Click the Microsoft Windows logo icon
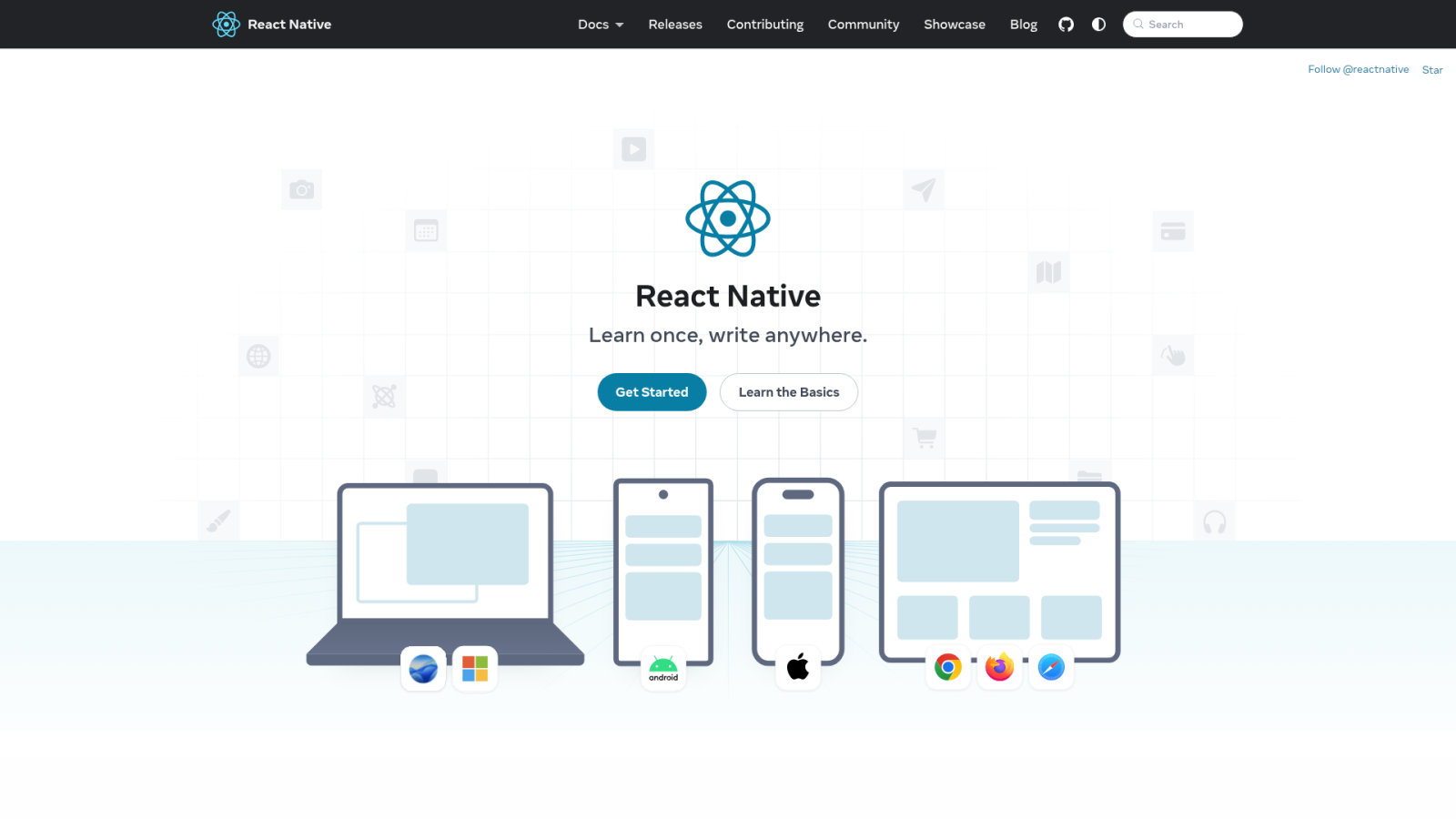This screenshot has height=819, width=1456. pyautogui.click(x=475, y=669)
